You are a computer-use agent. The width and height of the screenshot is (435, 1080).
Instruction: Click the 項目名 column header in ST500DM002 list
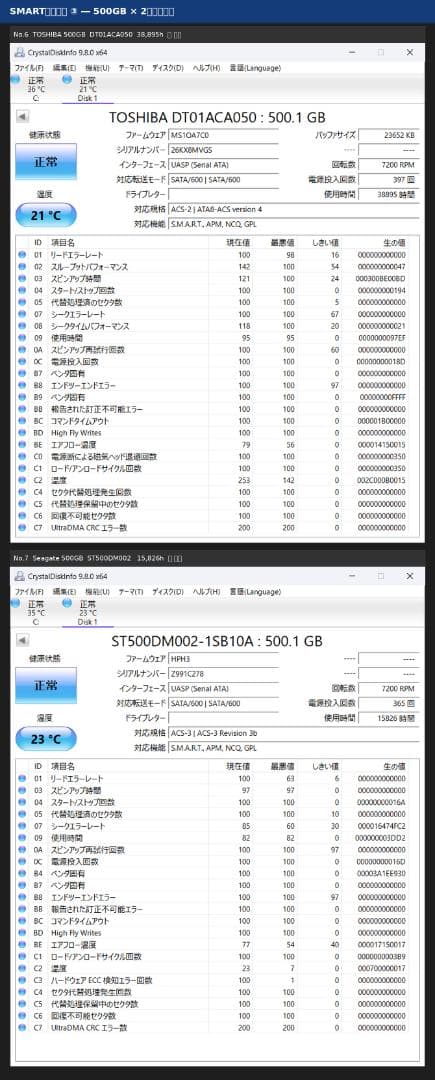63,766
